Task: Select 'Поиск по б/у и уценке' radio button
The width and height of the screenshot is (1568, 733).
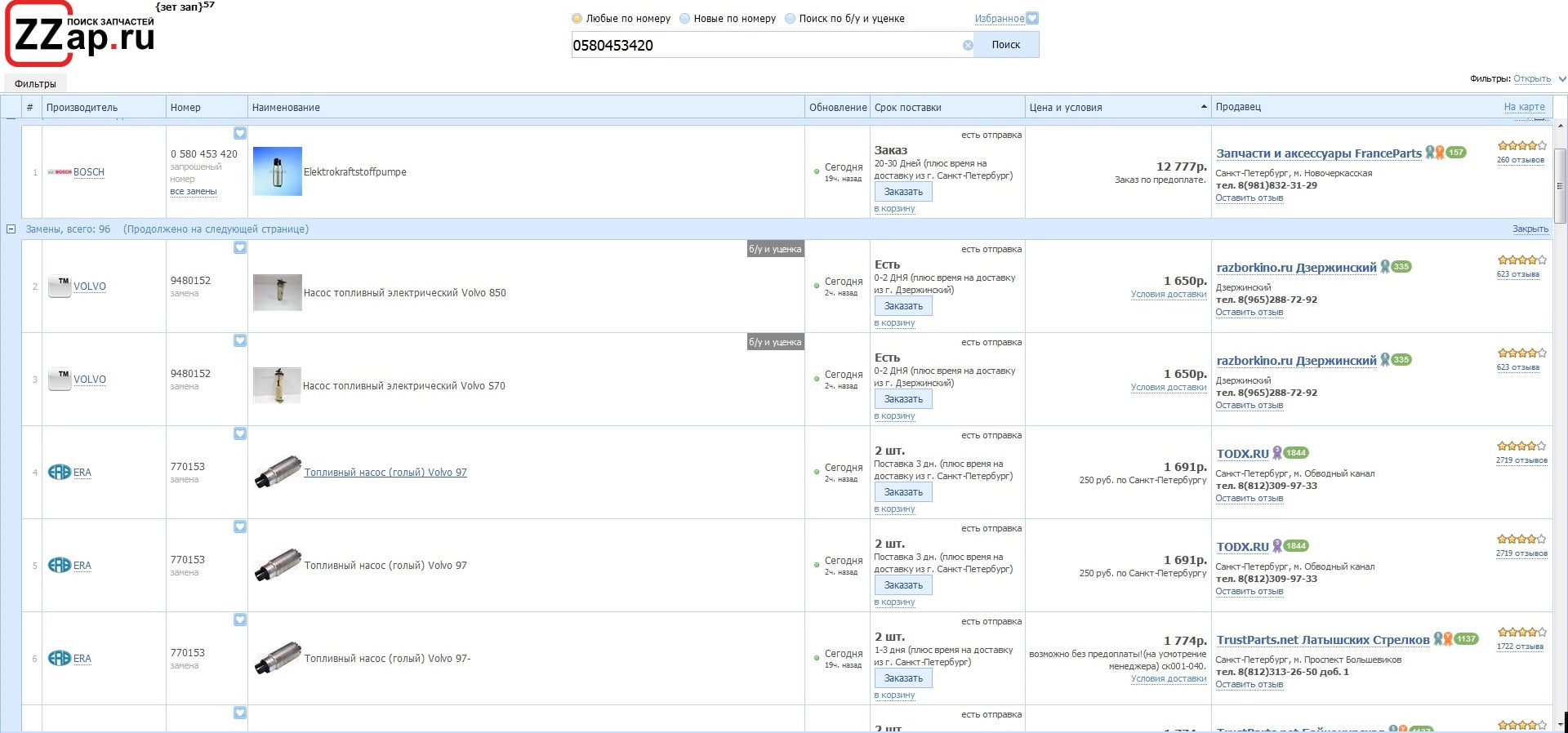Action: [790, 19]
